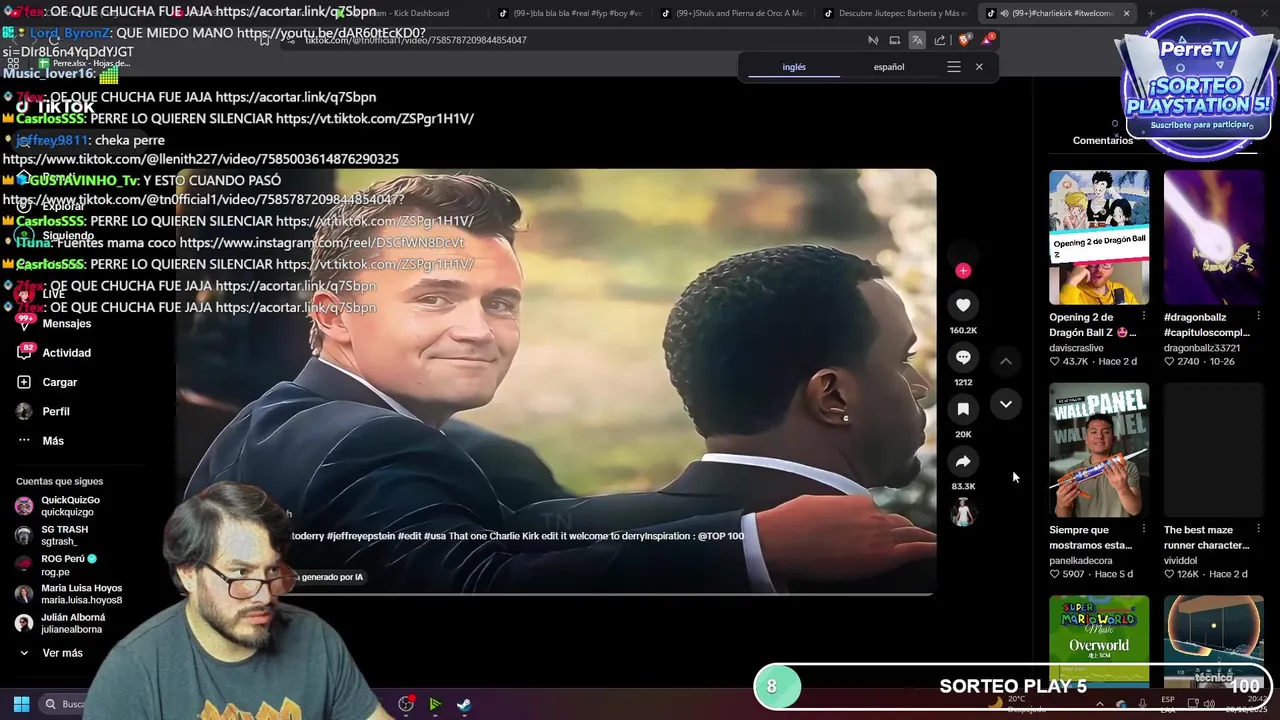The width and height of the screenshot is (1280, 720).
Task: Open the green play-arrow app in taskbar
Action: point(435,704)
